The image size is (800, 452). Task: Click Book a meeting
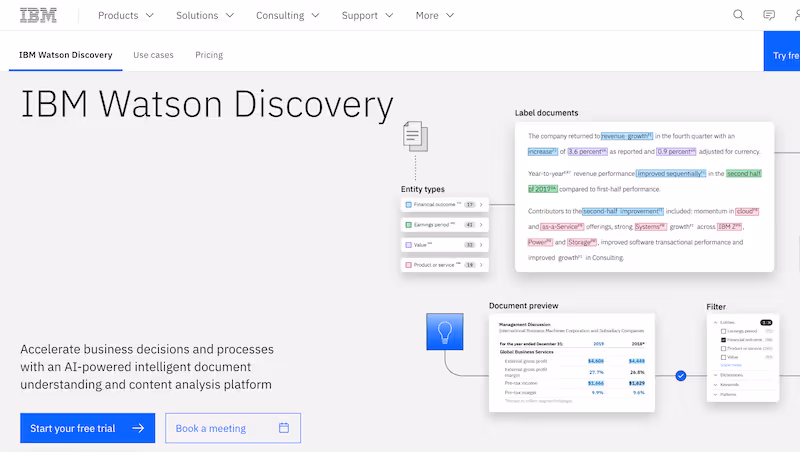(233, 428)
